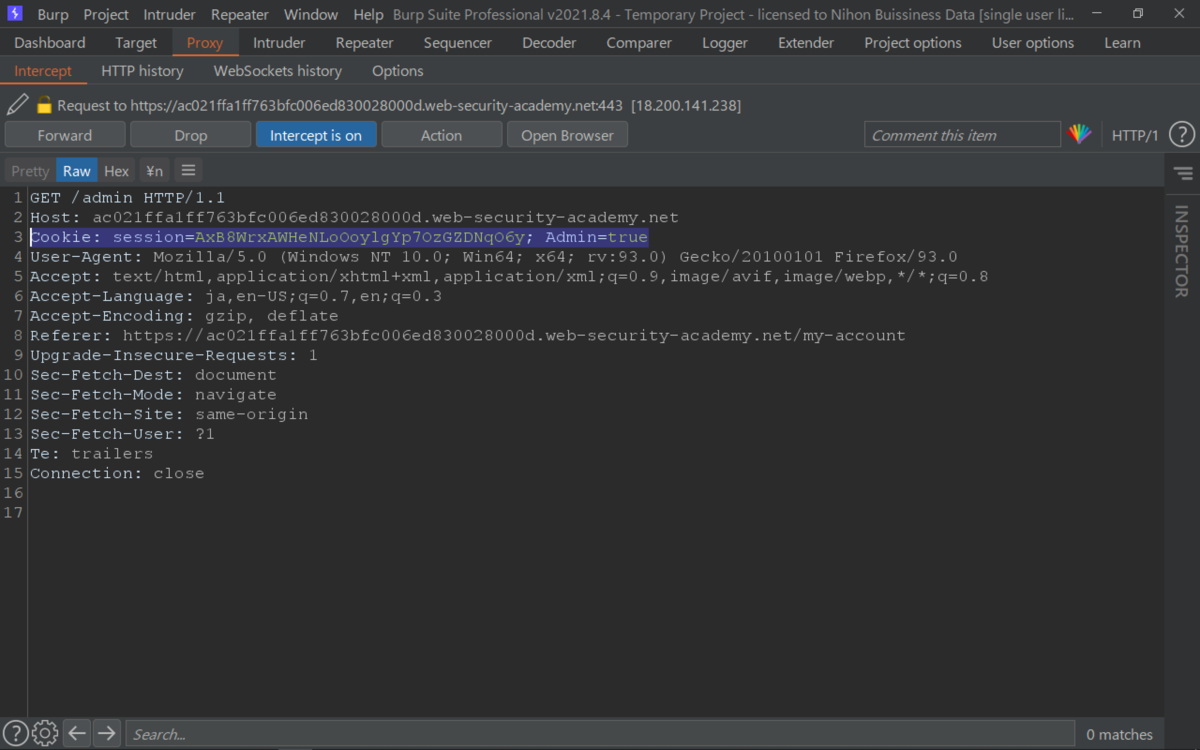Image resolution: width=1200 pixels, height=750 pixels.
Task: Click the GET /admin HTTP/1.1 request line
Action: coord(127,198)
